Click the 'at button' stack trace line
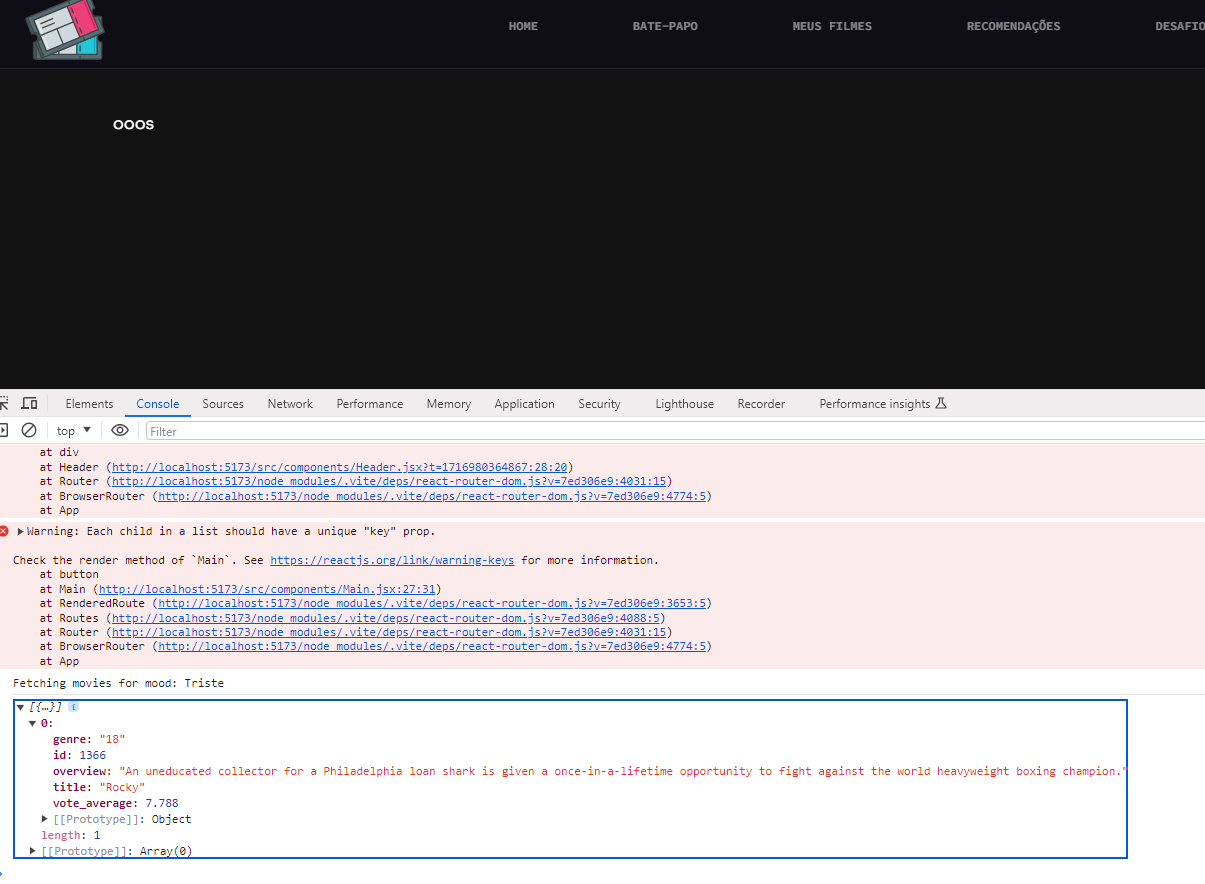The height and width of the screenshot is (884, 1205). (69, 574)
